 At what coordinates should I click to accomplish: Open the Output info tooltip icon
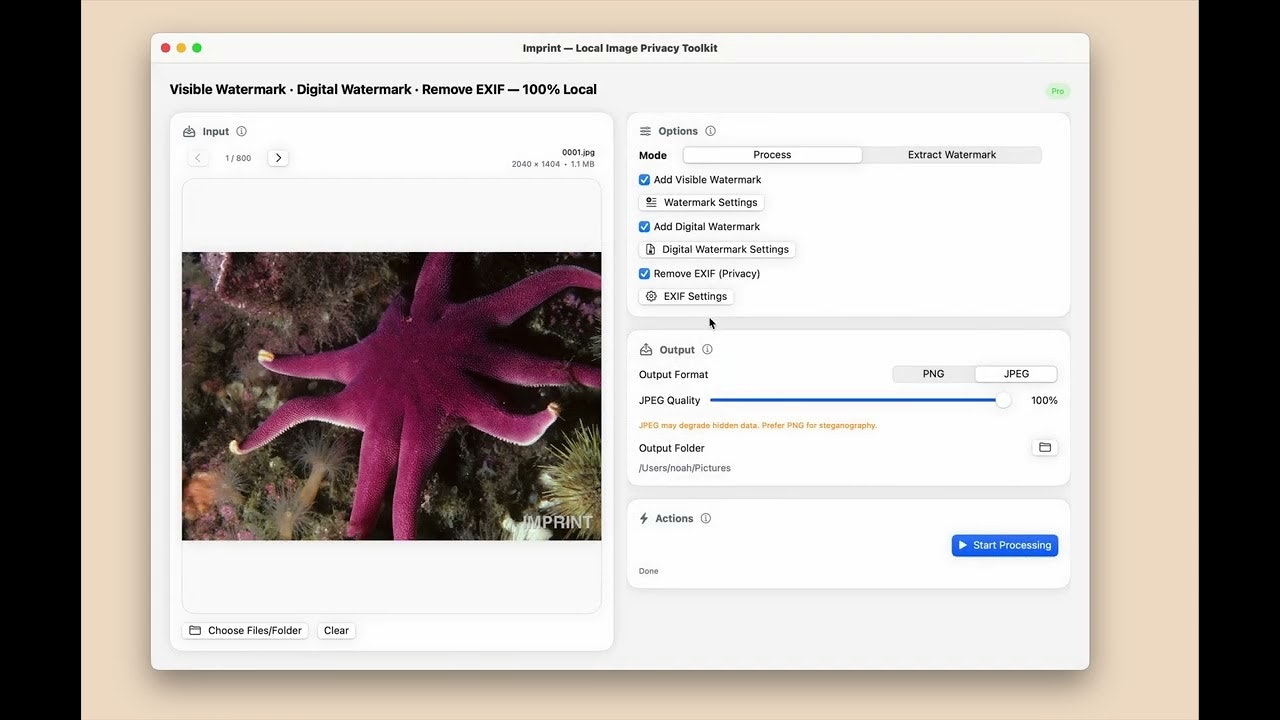tap(707, 350)
